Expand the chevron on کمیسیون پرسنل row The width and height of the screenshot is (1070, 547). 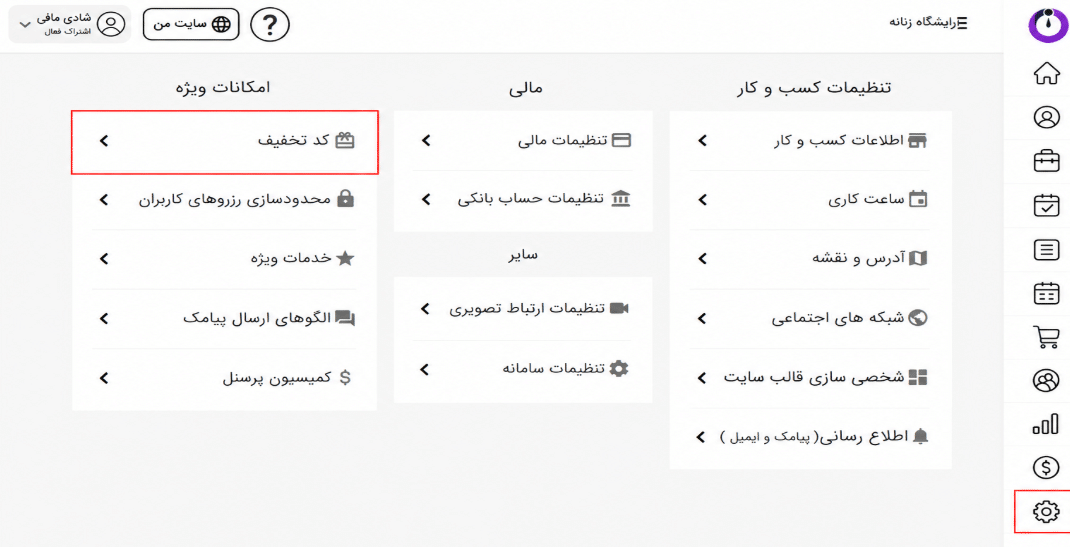coord(104,378)
